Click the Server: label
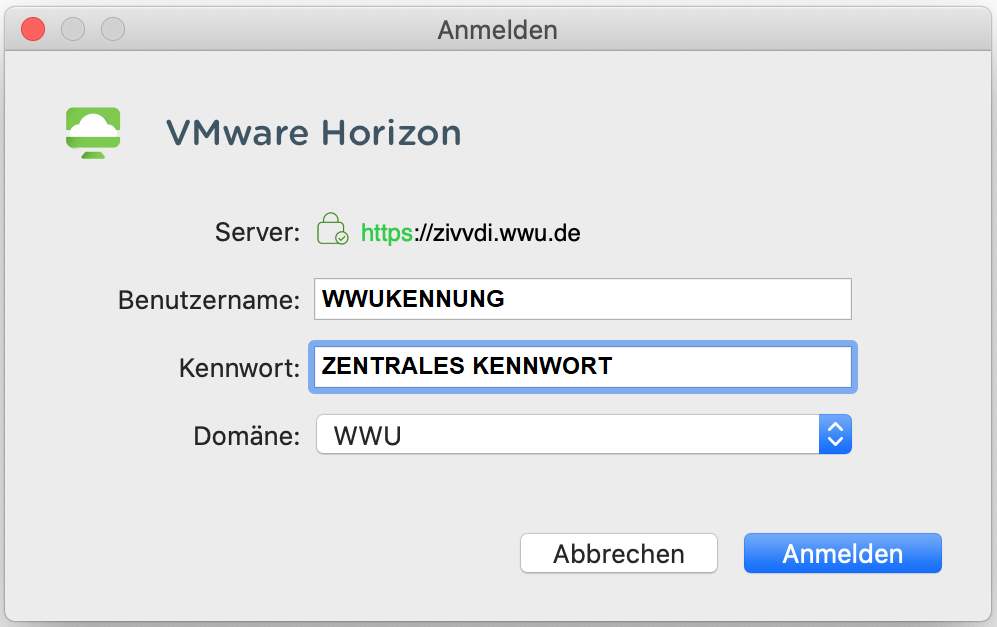 click(257, 233)
